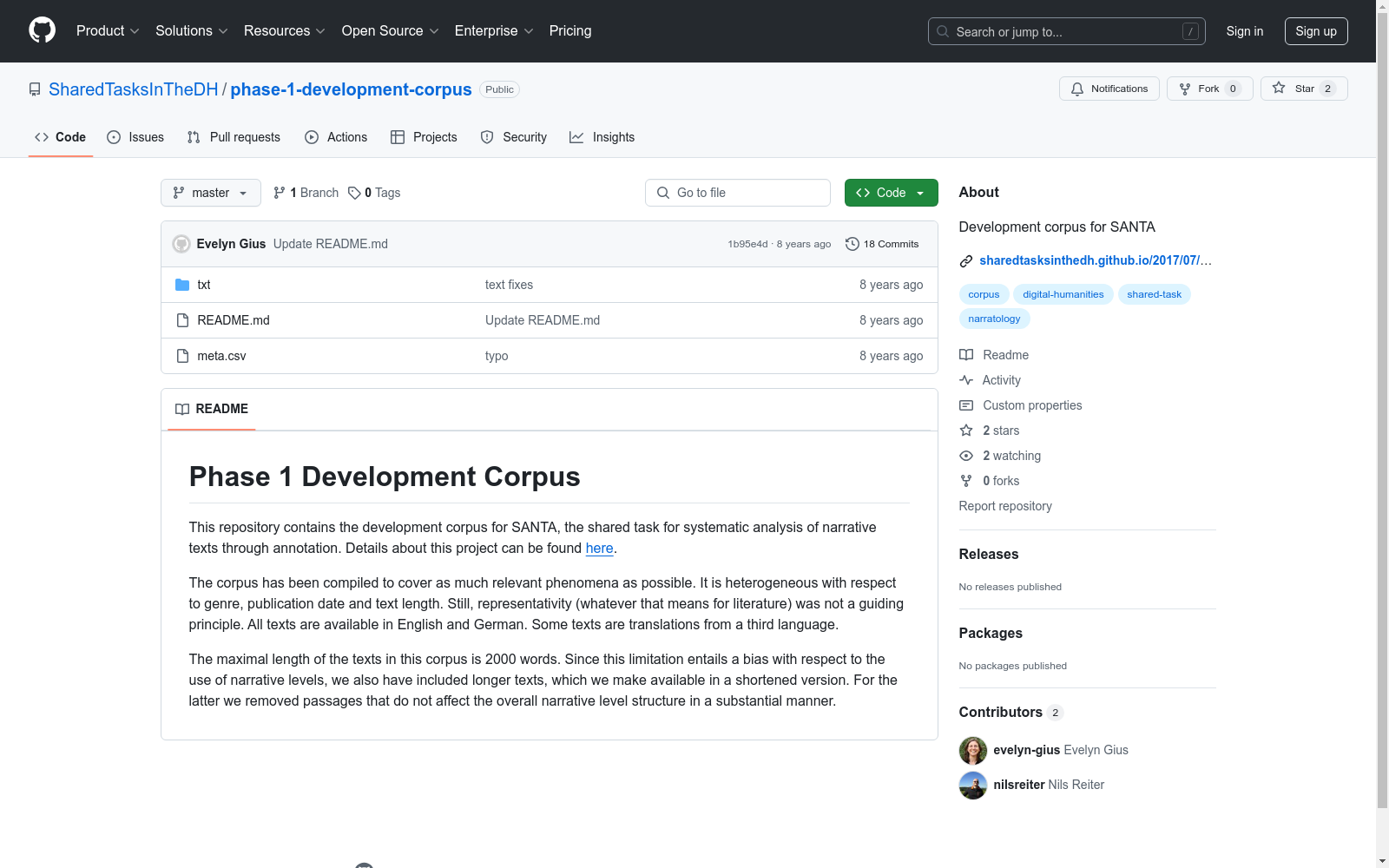This screenshot has height=868, width=1389.
Task: Switch to the Projects tab
Action: pyautogui.click(x=424, y=137)
